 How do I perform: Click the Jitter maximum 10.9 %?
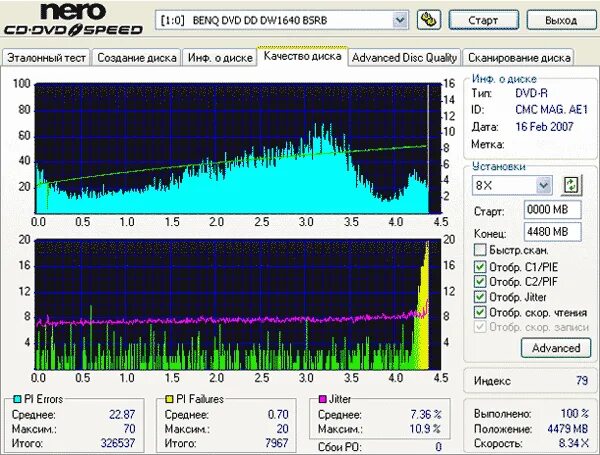(425, 429)
